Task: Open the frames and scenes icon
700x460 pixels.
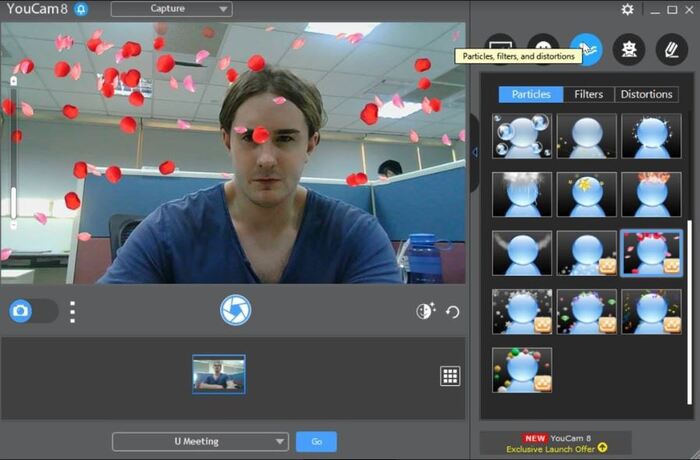Action: click(x=500, y=48)
